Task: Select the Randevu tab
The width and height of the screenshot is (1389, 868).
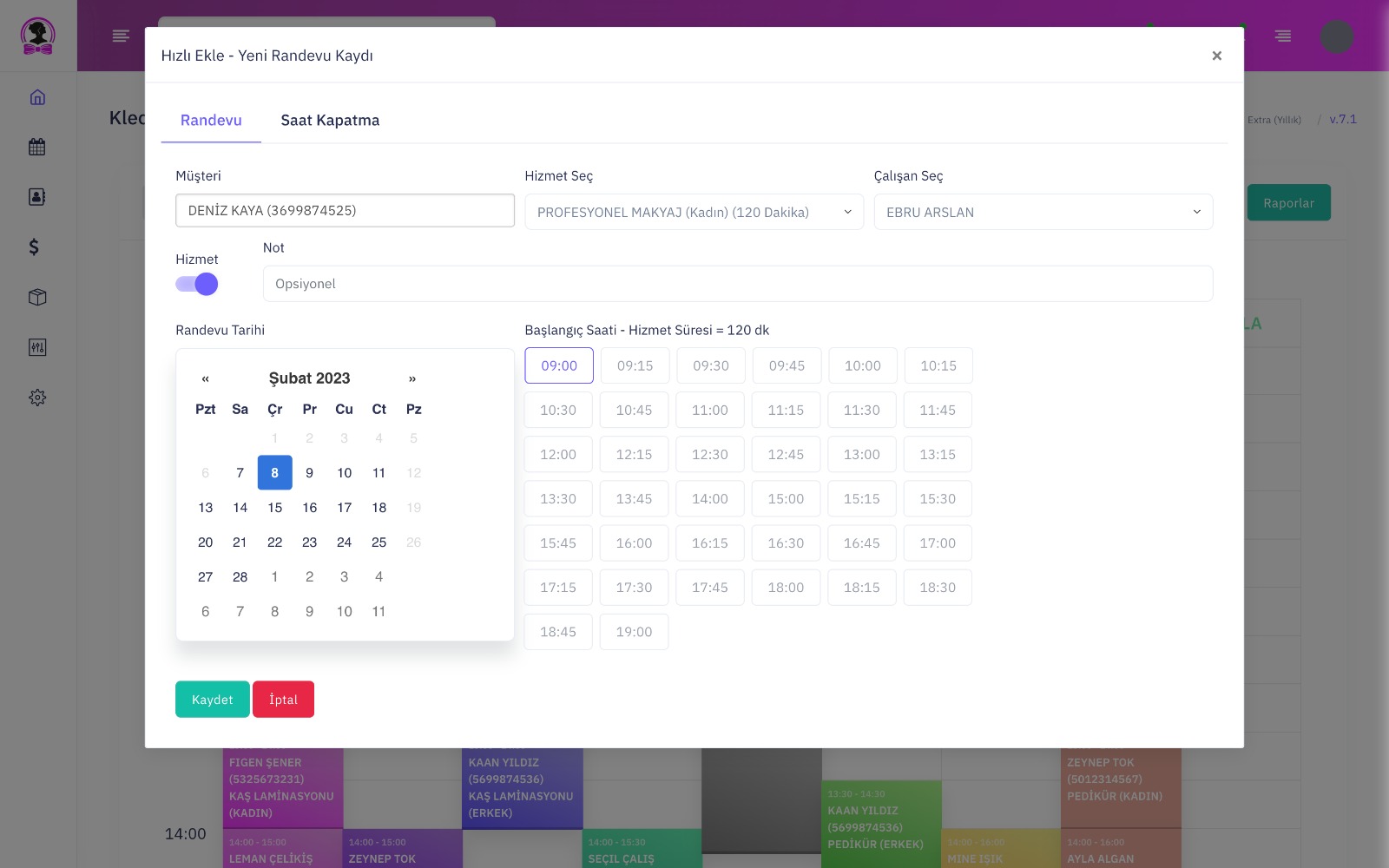Action: [x=211, y=121]
